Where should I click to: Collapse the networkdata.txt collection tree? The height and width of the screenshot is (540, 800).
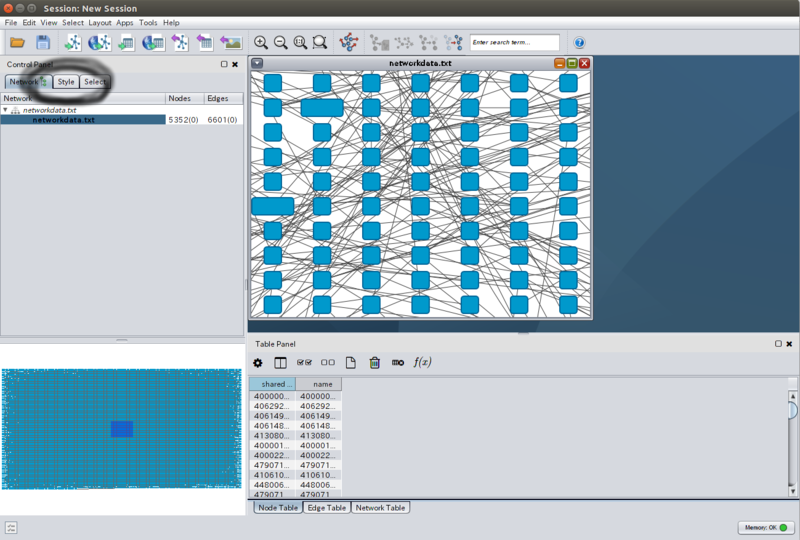tap(5, 110)
